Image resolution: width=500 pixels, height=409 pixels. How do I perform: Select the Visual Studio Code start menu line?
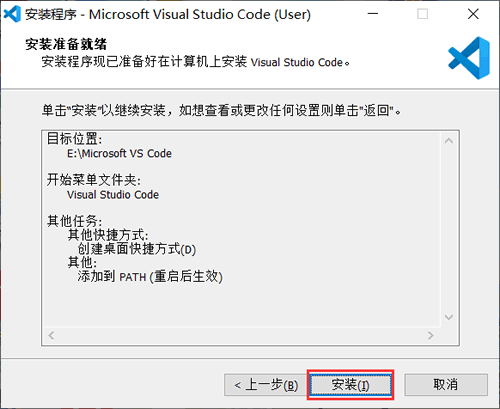click(x=113, y=195)
